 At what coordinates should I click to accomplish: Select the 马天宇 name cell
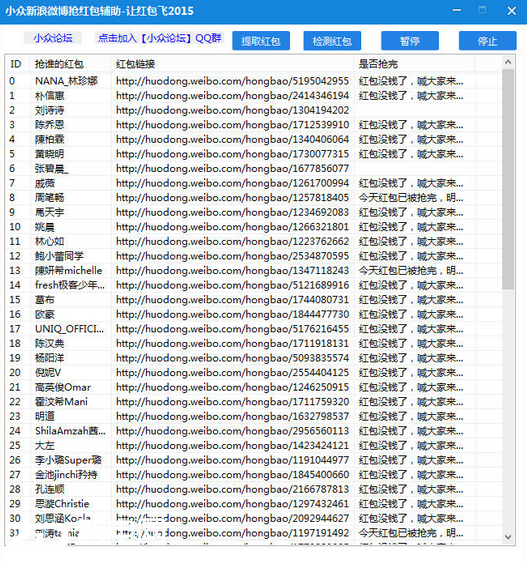(50, 212)
